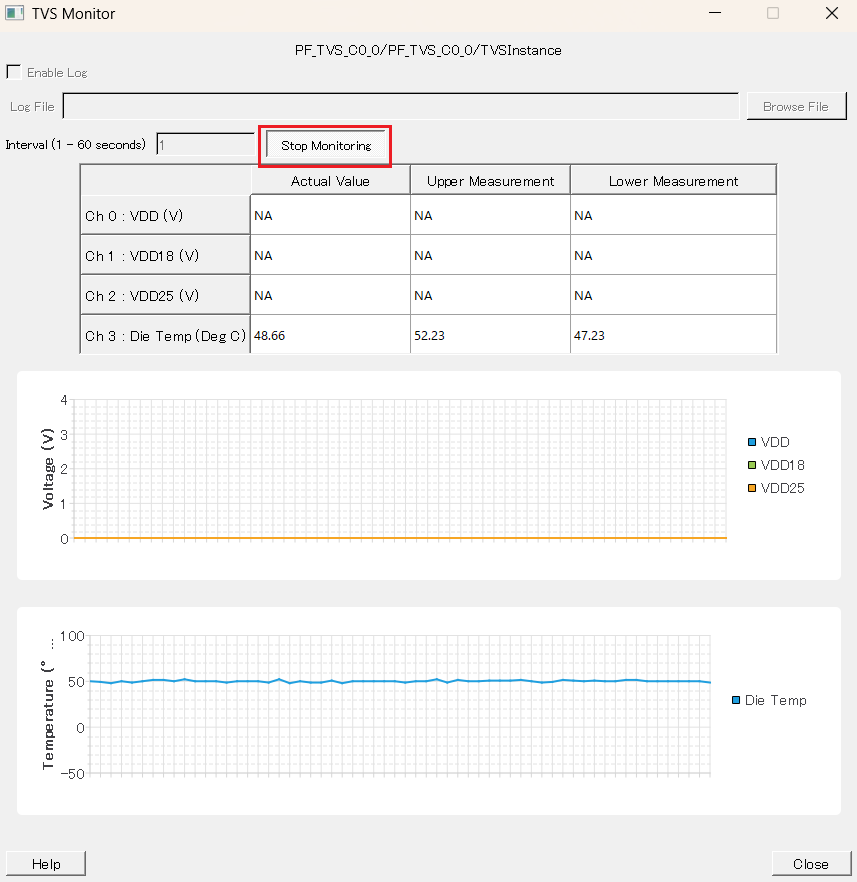Image resolution: width=857 pixels, height=882 pixels.
Task: Click the Die Temp upper measurement cell 52.23
Action: point(490,336)
